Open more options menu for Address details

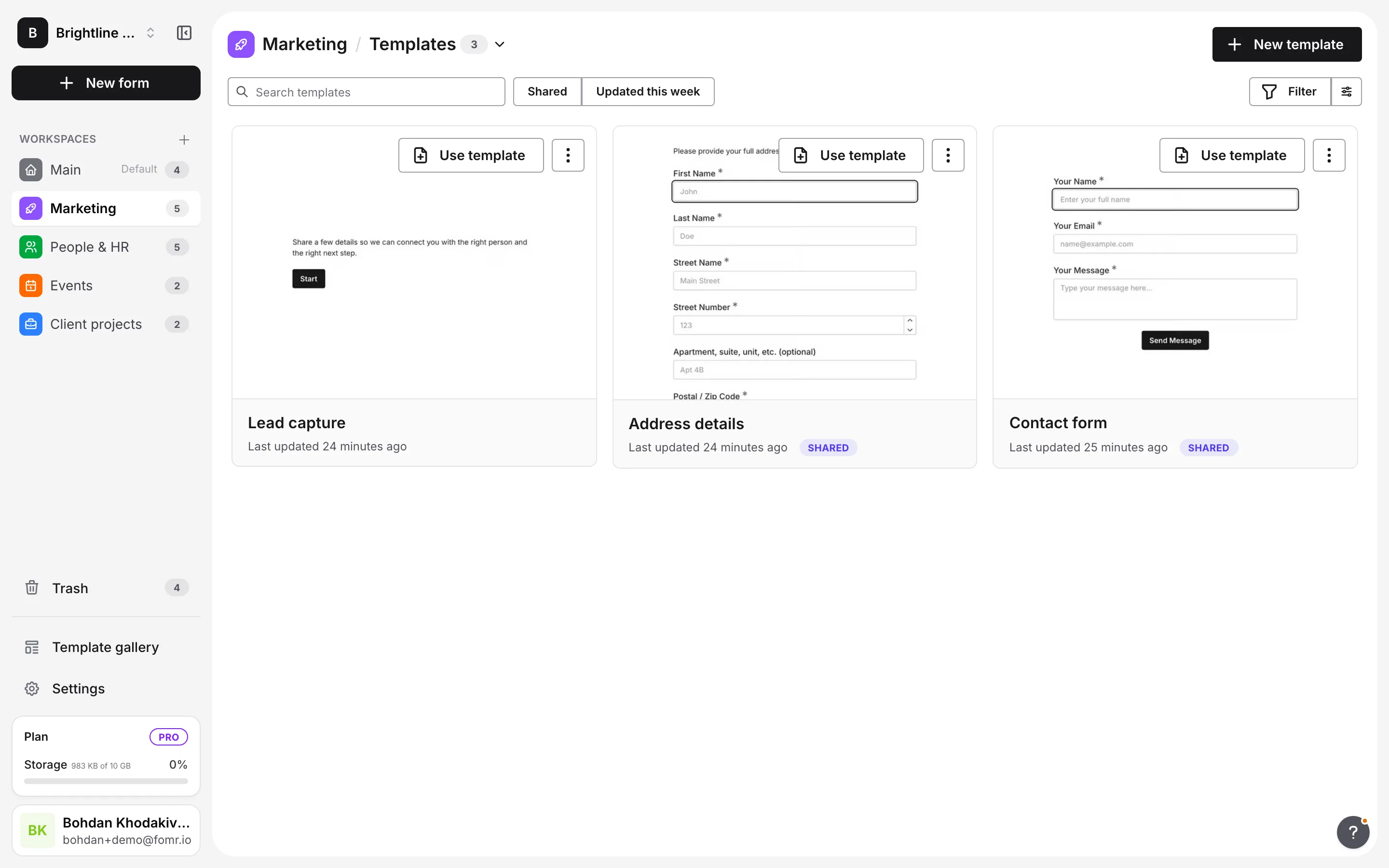click(948, 155)
